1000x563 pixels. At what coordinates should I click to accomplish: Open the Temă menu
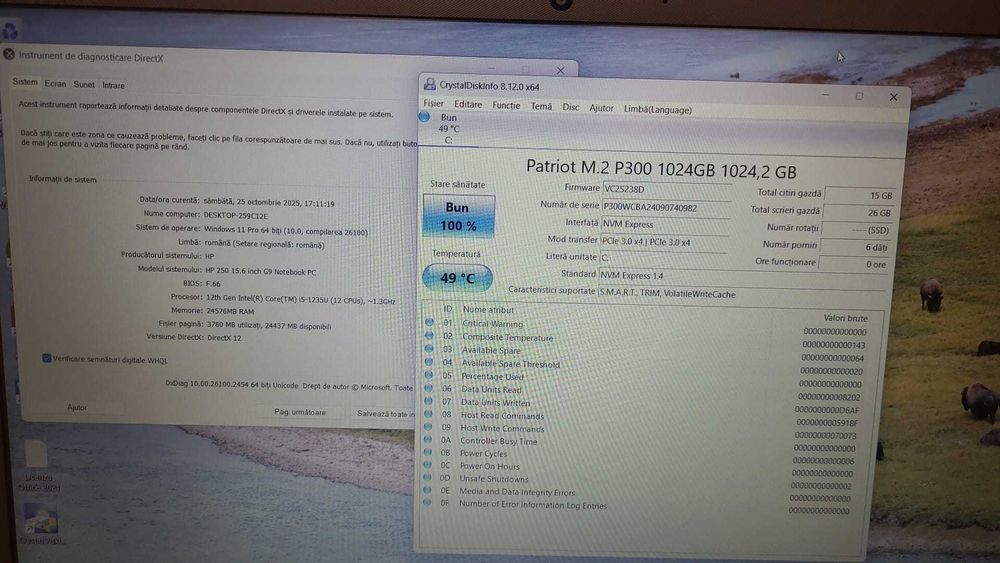(x=541, y=106)
